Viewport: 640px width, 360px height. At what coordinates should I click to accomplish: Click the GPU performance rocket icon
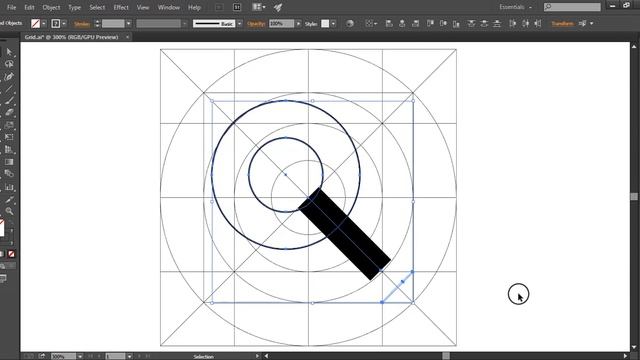coord(278,7)
